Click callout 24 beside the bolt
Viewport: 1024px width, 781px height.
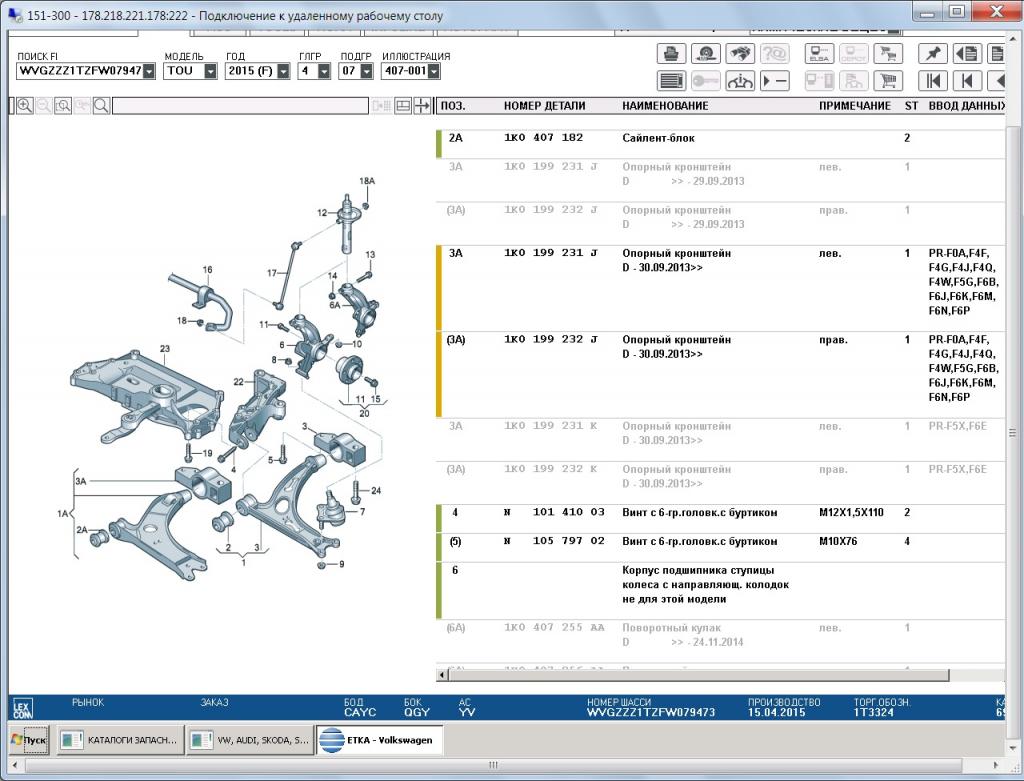(x=376, y=490)
